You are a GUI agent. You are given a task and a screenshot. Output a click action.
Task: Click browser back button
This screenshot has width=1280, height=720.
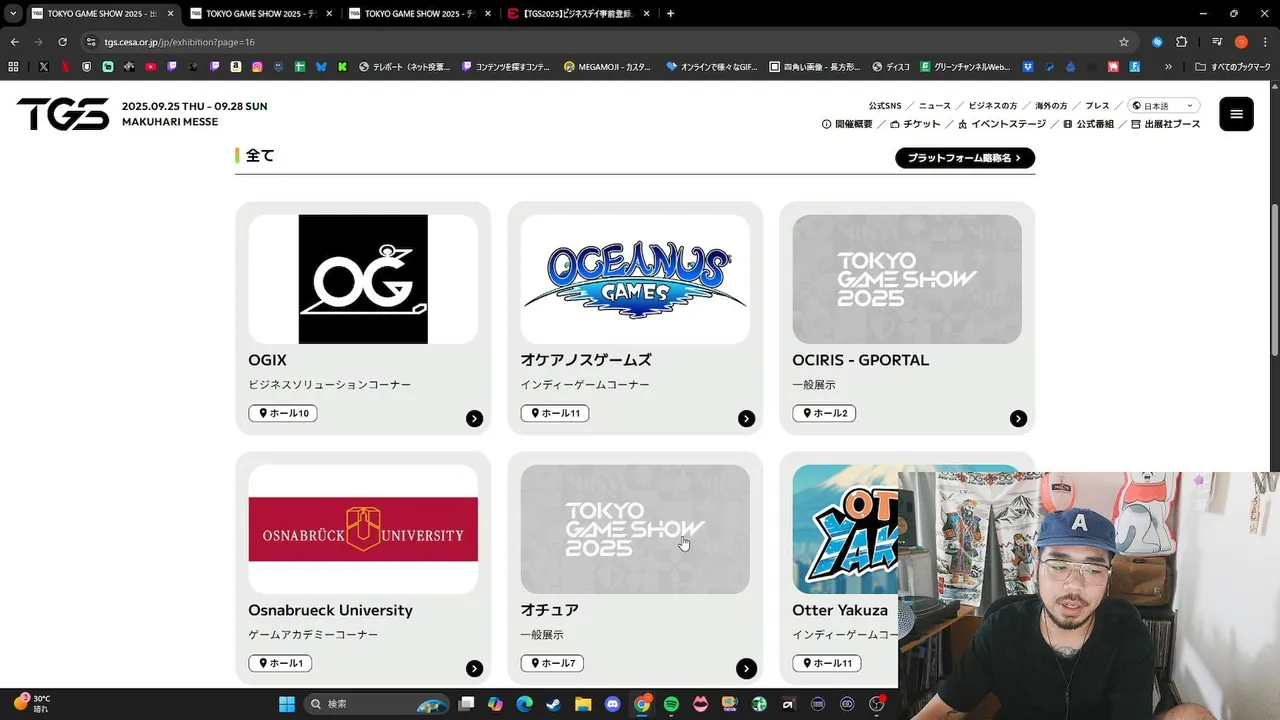(x=14, y=42)
